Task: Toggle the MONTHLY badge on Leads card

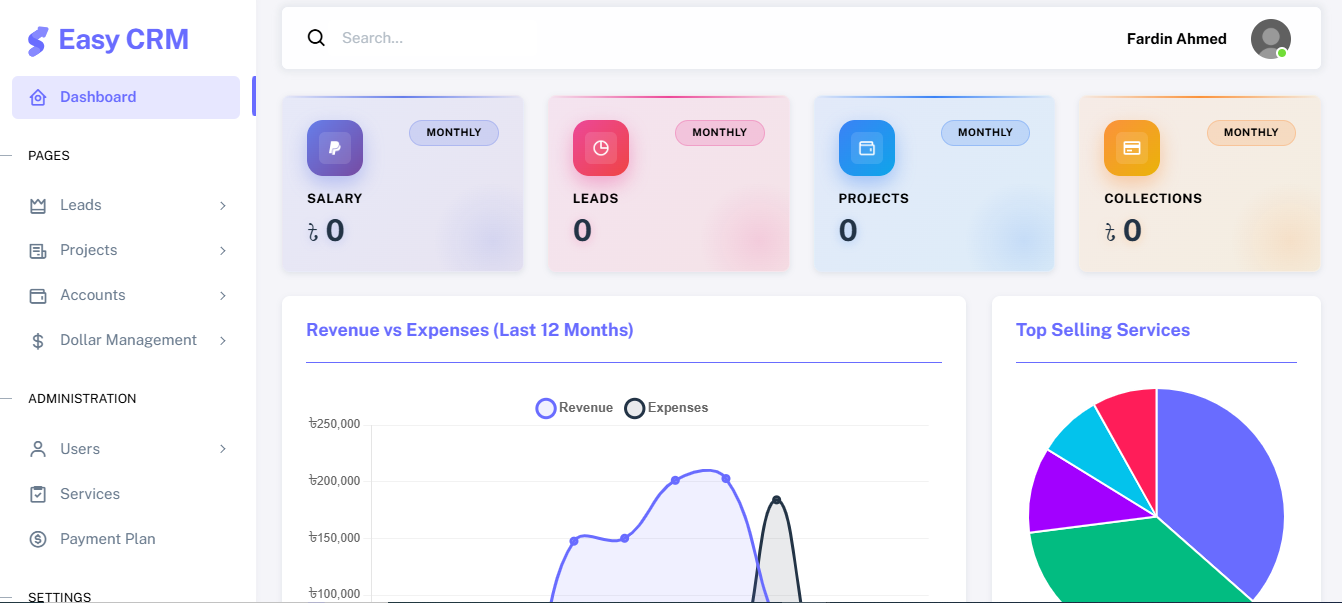Action: click(x=719, y=132)
